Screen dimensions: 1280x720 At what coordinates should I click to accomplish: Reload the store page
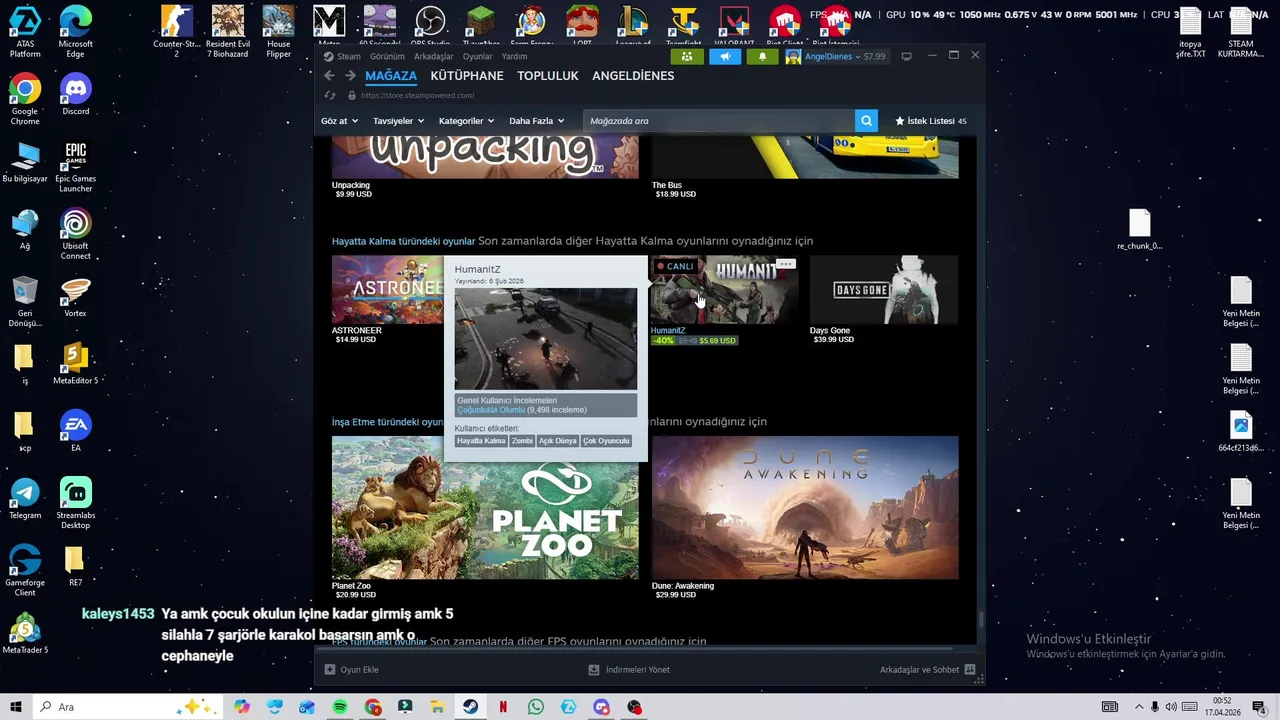click(329, 95)
